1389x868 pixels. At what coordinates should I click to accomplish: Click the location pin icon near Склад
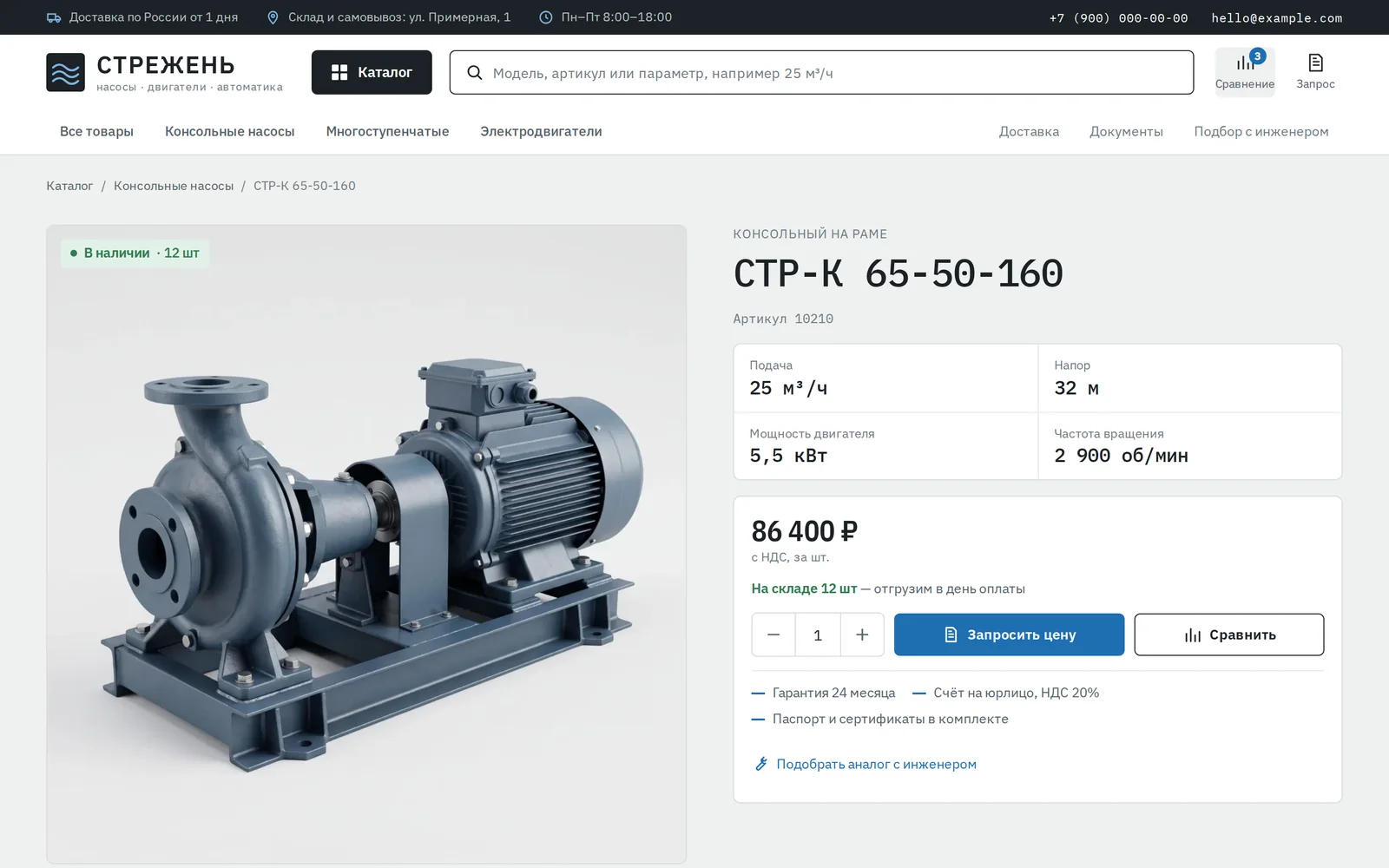tap(273, 17)
